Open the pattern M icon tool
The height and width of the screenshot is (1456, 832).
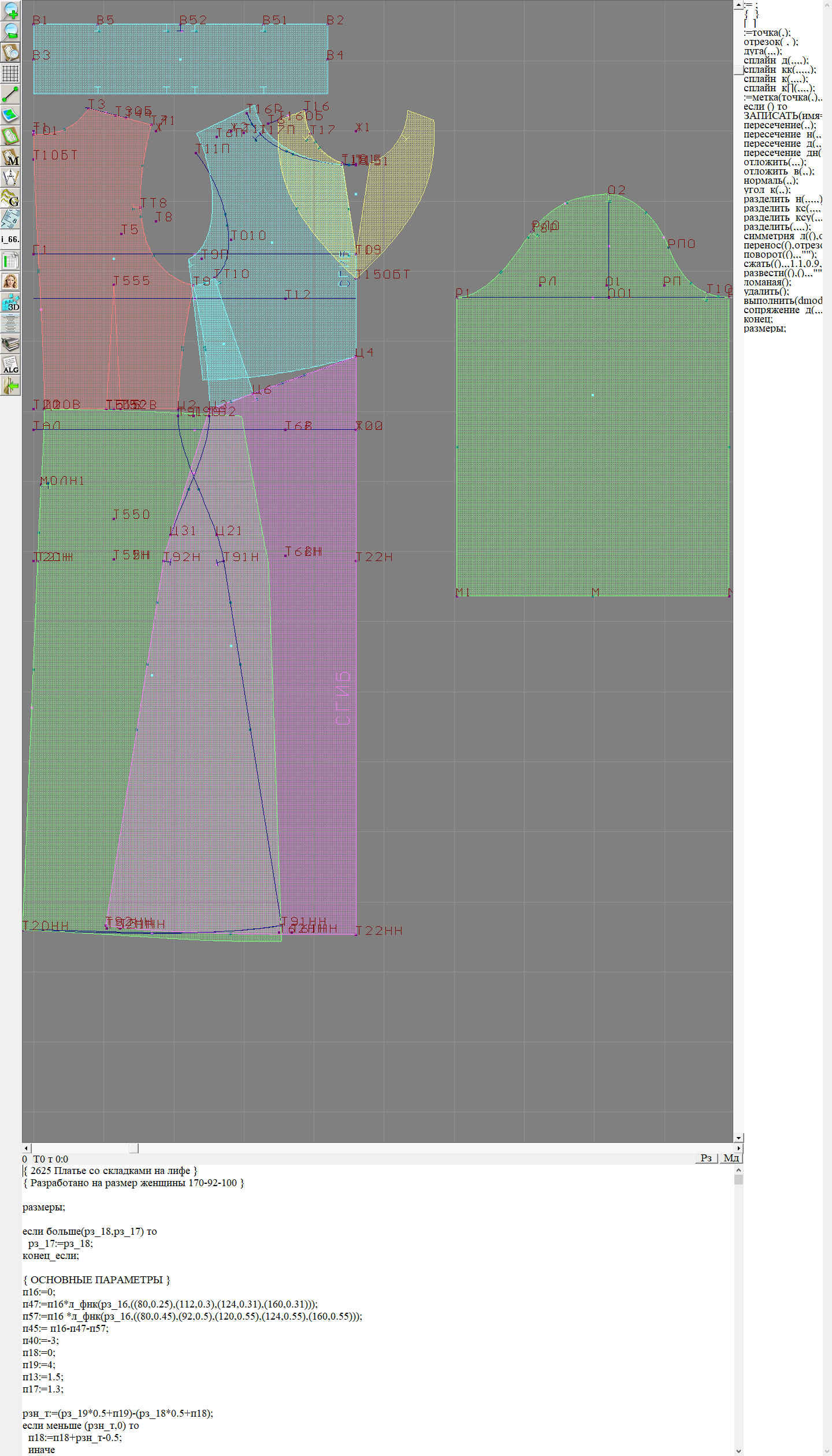(10, 157)
